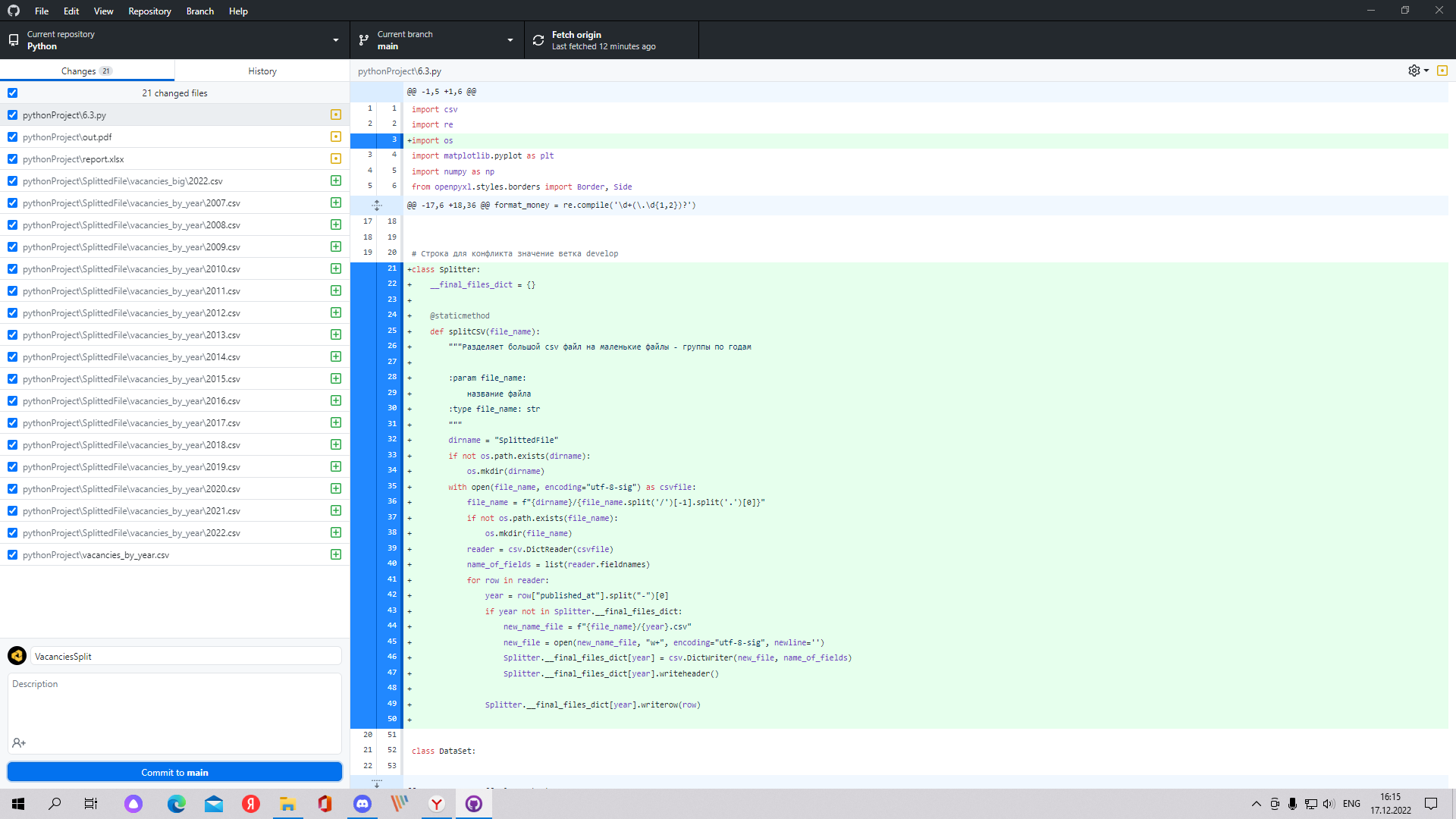Uncheck pythonProject\report.xlsx from the changes list

click(x=12, y=158)
